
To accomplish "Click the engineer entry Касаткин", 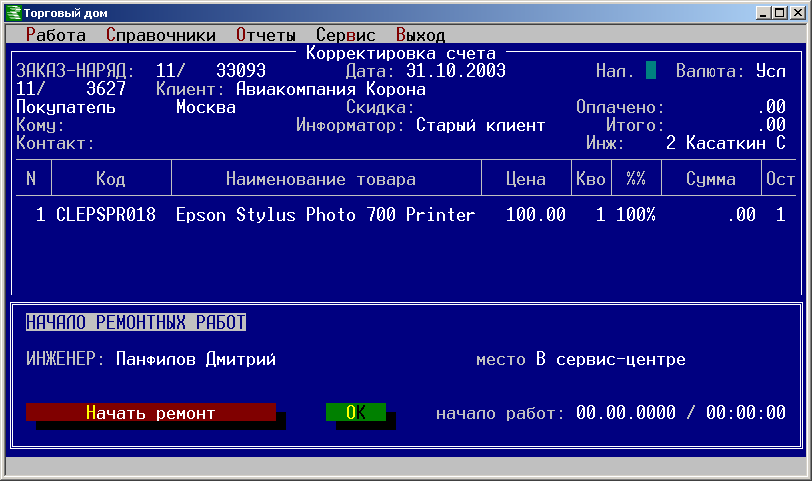I will tap(726, 142).
